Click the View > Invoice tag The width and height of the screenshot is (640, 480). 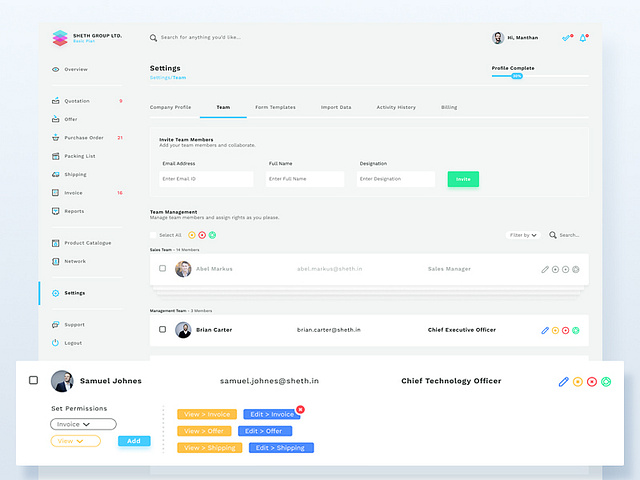[207, 414]
